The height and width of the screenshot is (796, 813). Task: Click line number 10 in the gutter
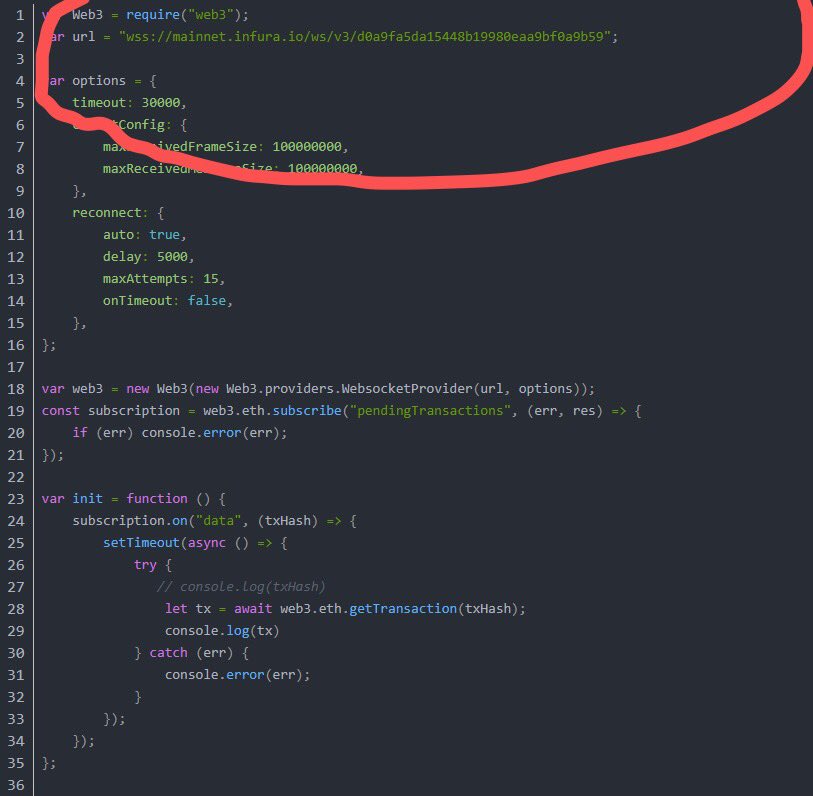[x=16, y=213]
